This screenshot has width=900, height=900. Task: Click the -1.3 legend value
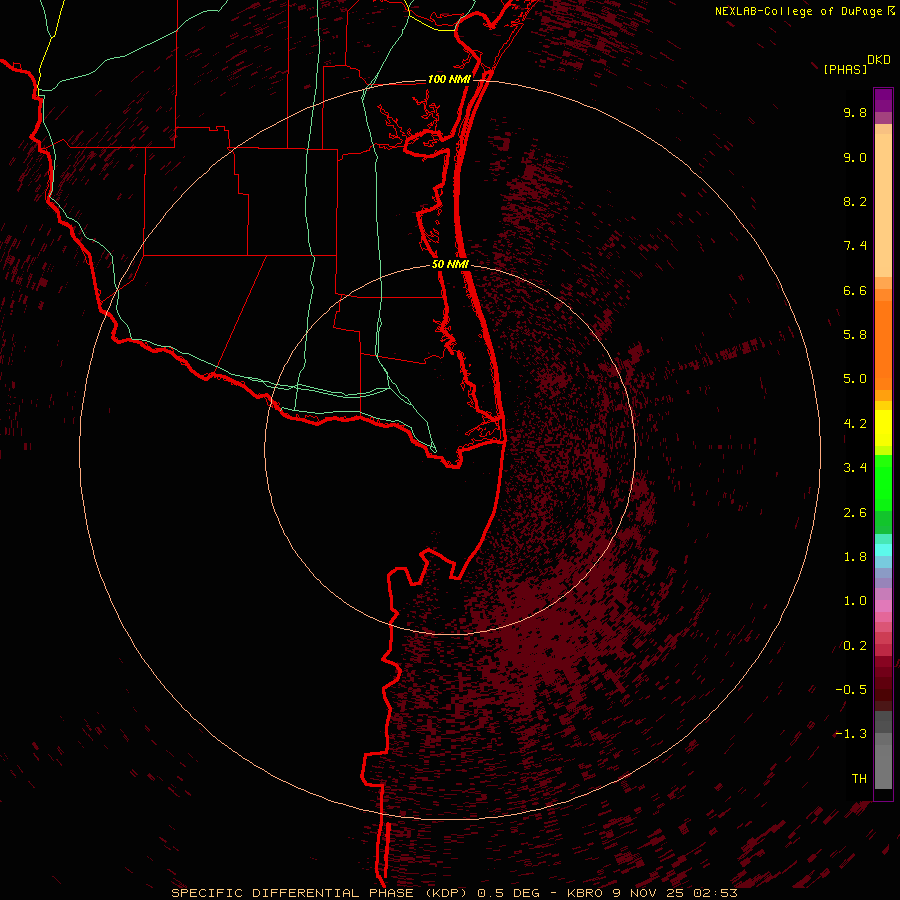click(851, 735)
